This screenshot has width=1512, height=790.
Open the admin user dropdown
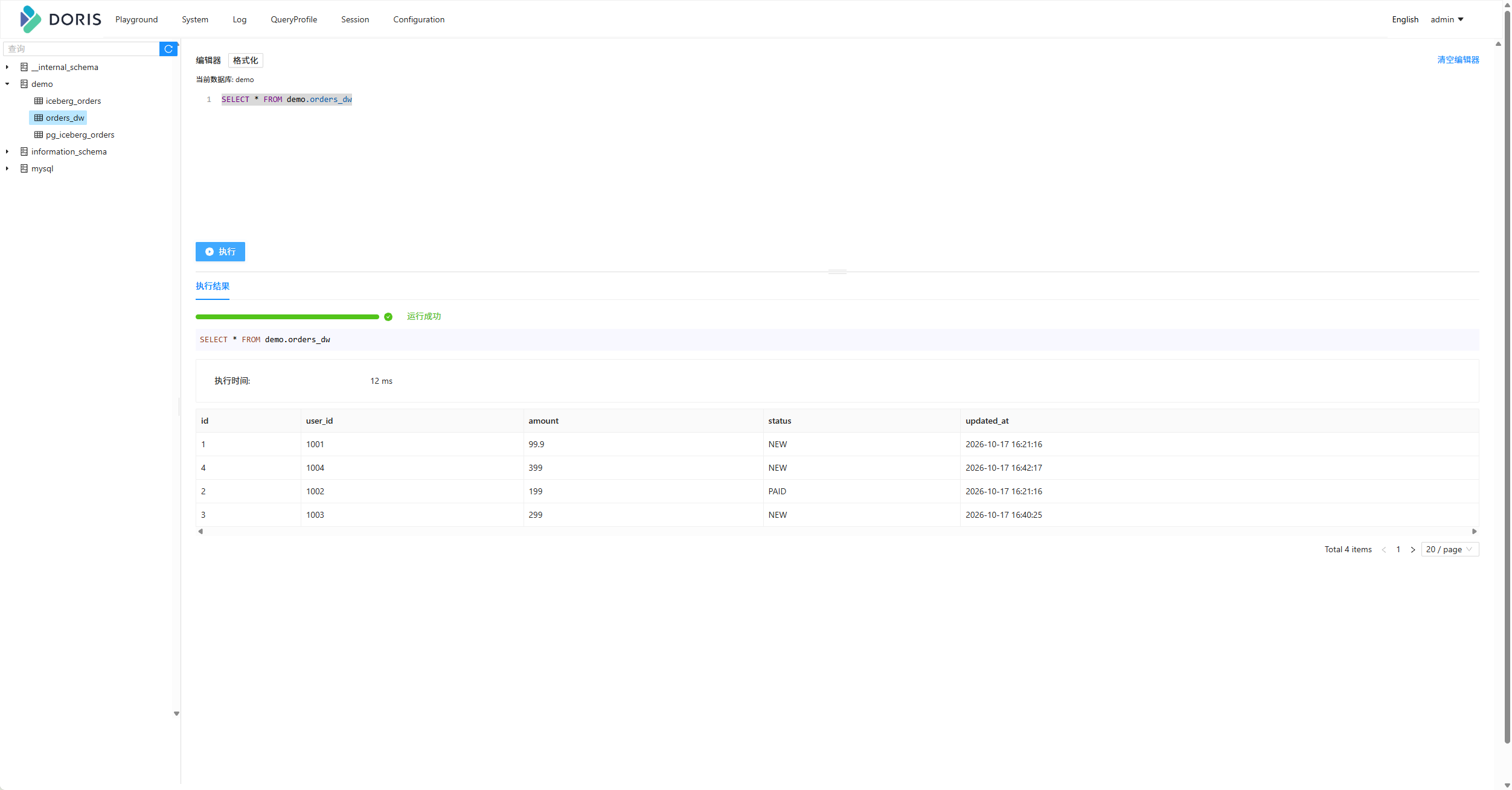[x=1447, y=19]
